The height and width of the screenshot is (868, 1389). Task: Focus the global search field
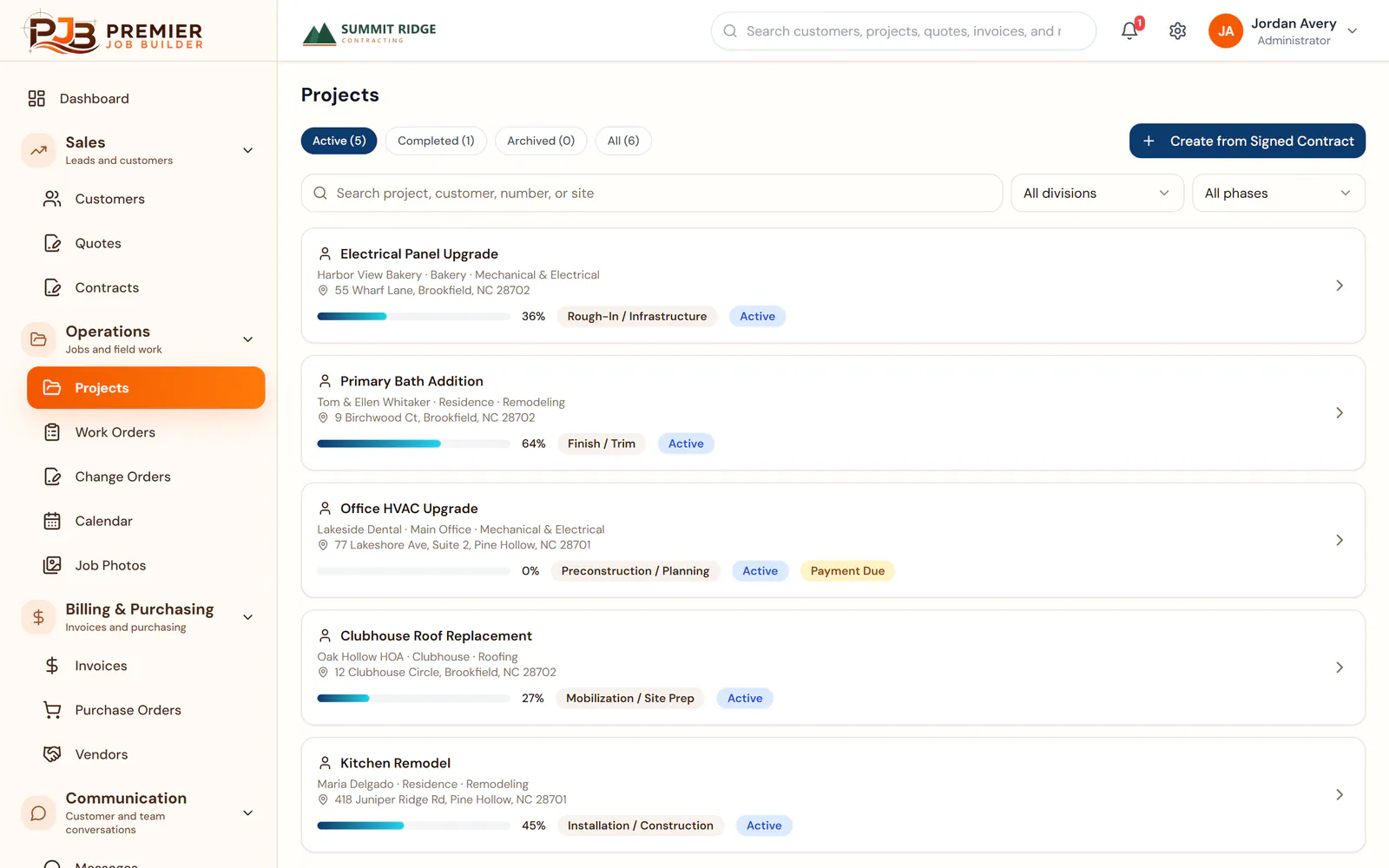point(904,31)
